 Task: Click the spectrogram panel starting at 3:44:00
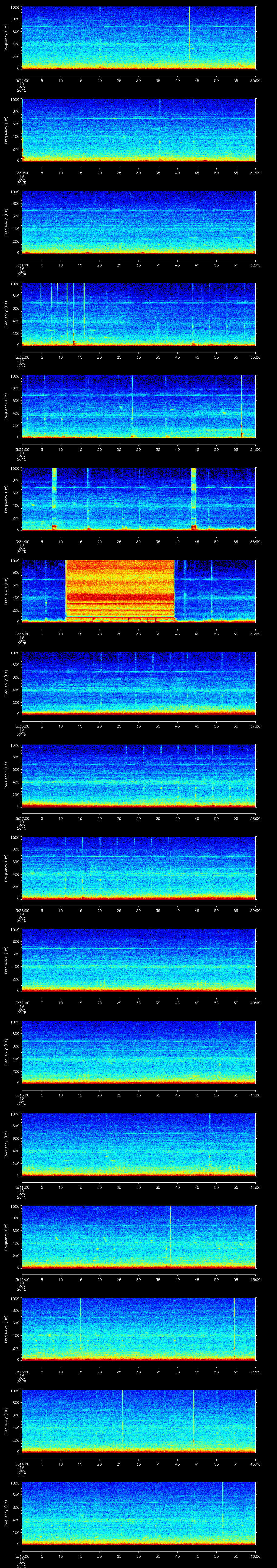click(139, 1421)
